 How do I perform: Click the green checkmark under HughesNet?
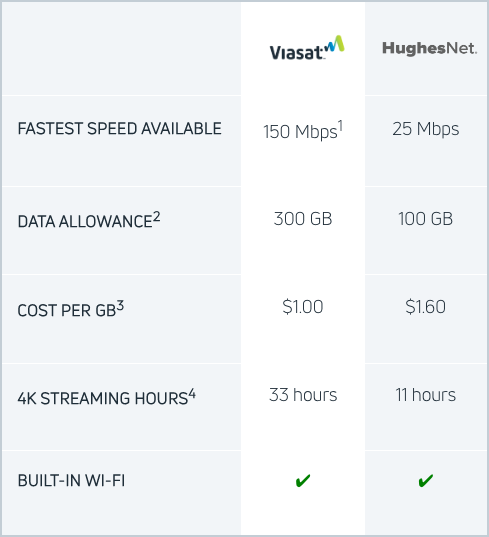click(x=426, y=480)
